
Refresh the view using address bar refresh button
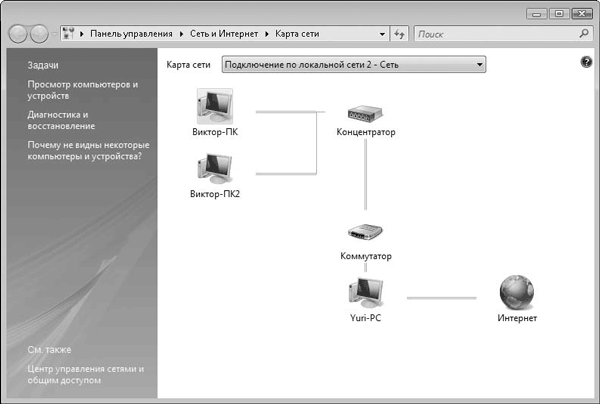[399, 34]
